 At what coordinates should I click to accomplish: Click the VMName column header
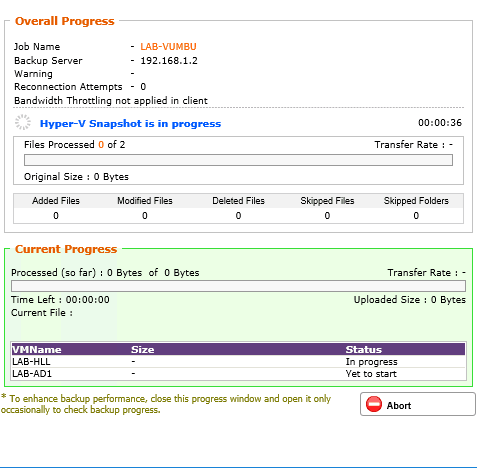click(37, 350)
